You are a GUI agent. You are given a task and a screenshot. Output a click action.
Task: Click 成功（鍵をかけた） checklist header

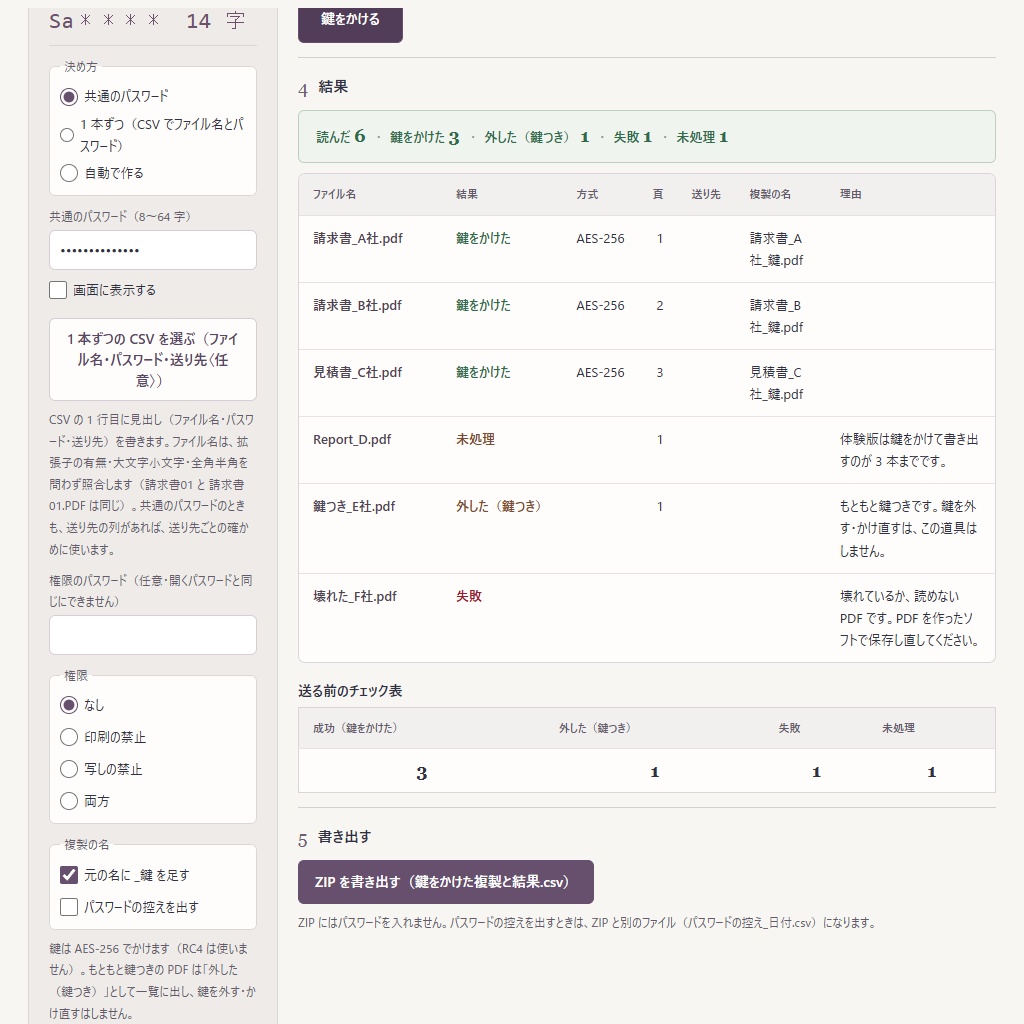coord(355,728)
